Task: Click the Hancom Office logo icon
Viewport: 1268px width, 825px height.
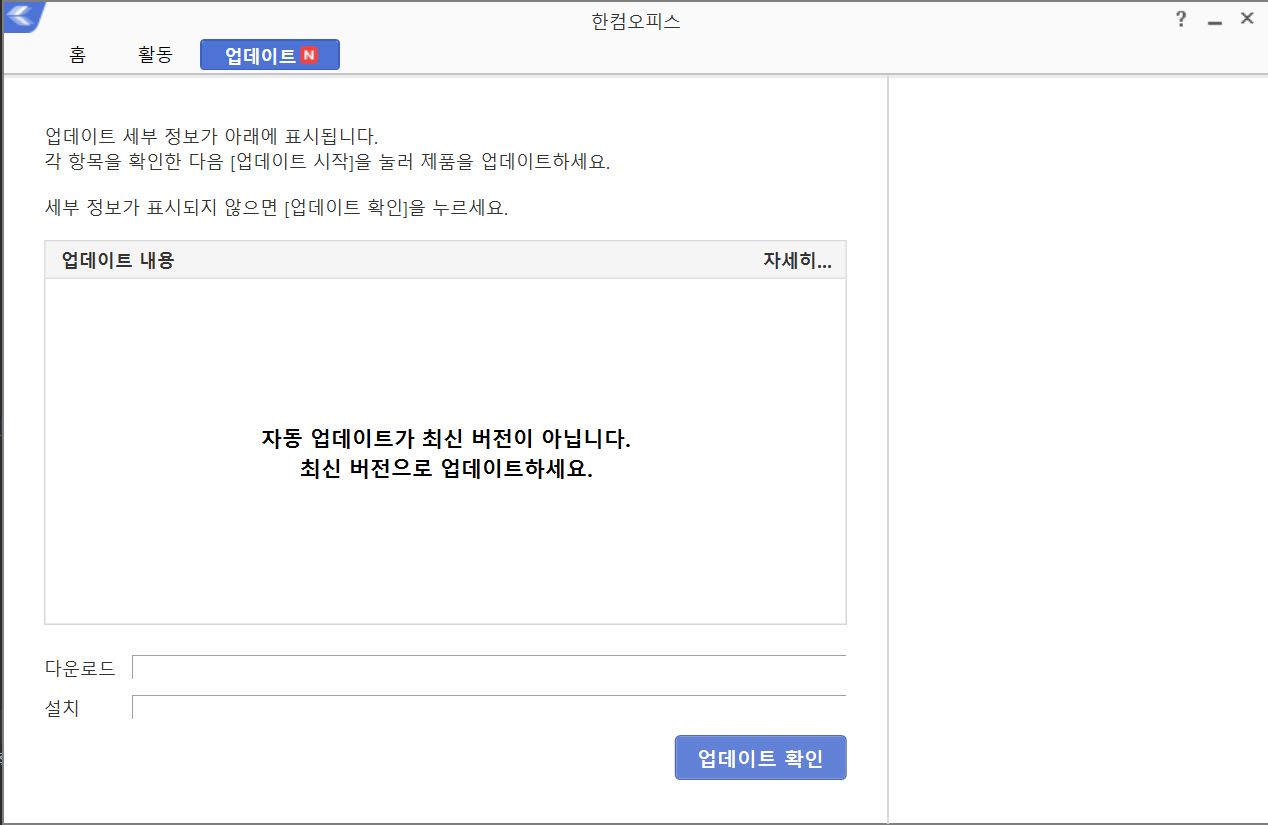Action: [22, 16]
